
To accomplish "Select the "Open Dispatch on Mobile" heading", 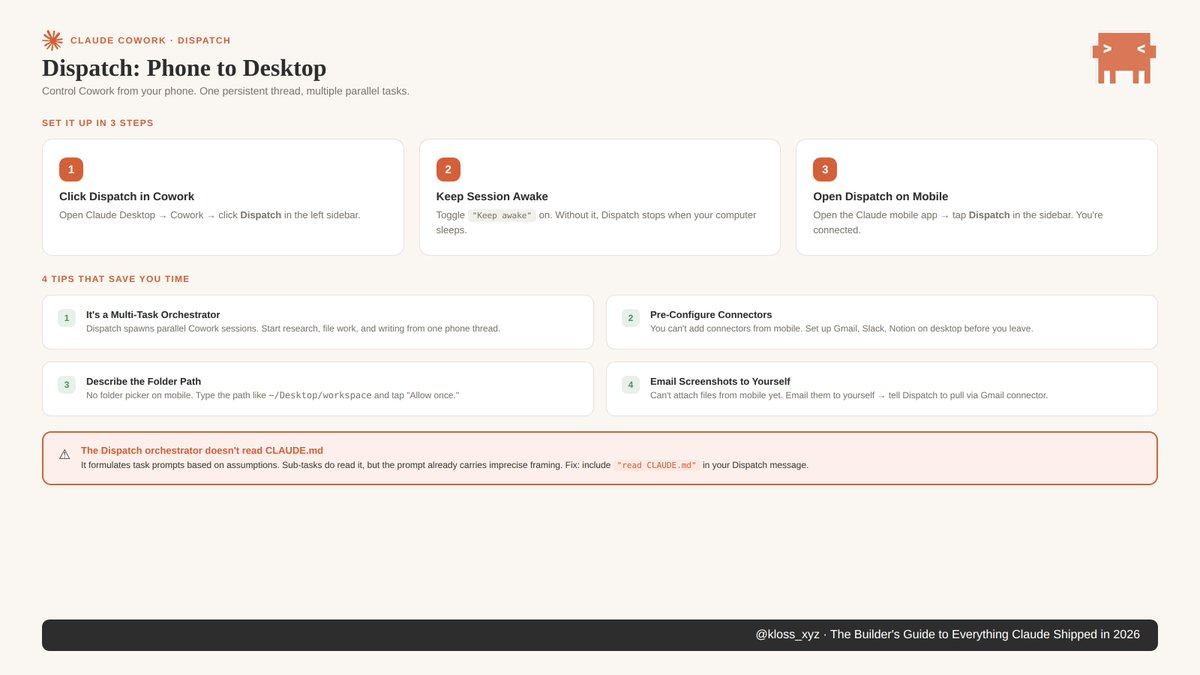I will tap(880, 196).
